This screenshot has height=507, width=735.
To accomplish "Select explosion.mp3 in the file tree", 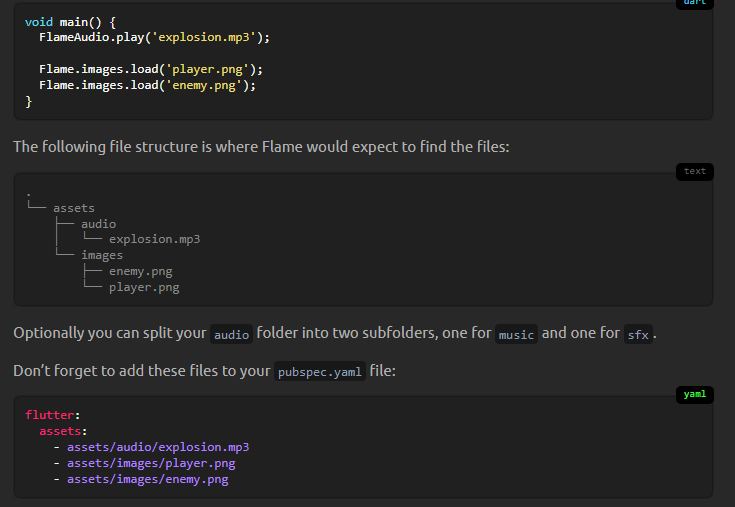I will (155, 239).
